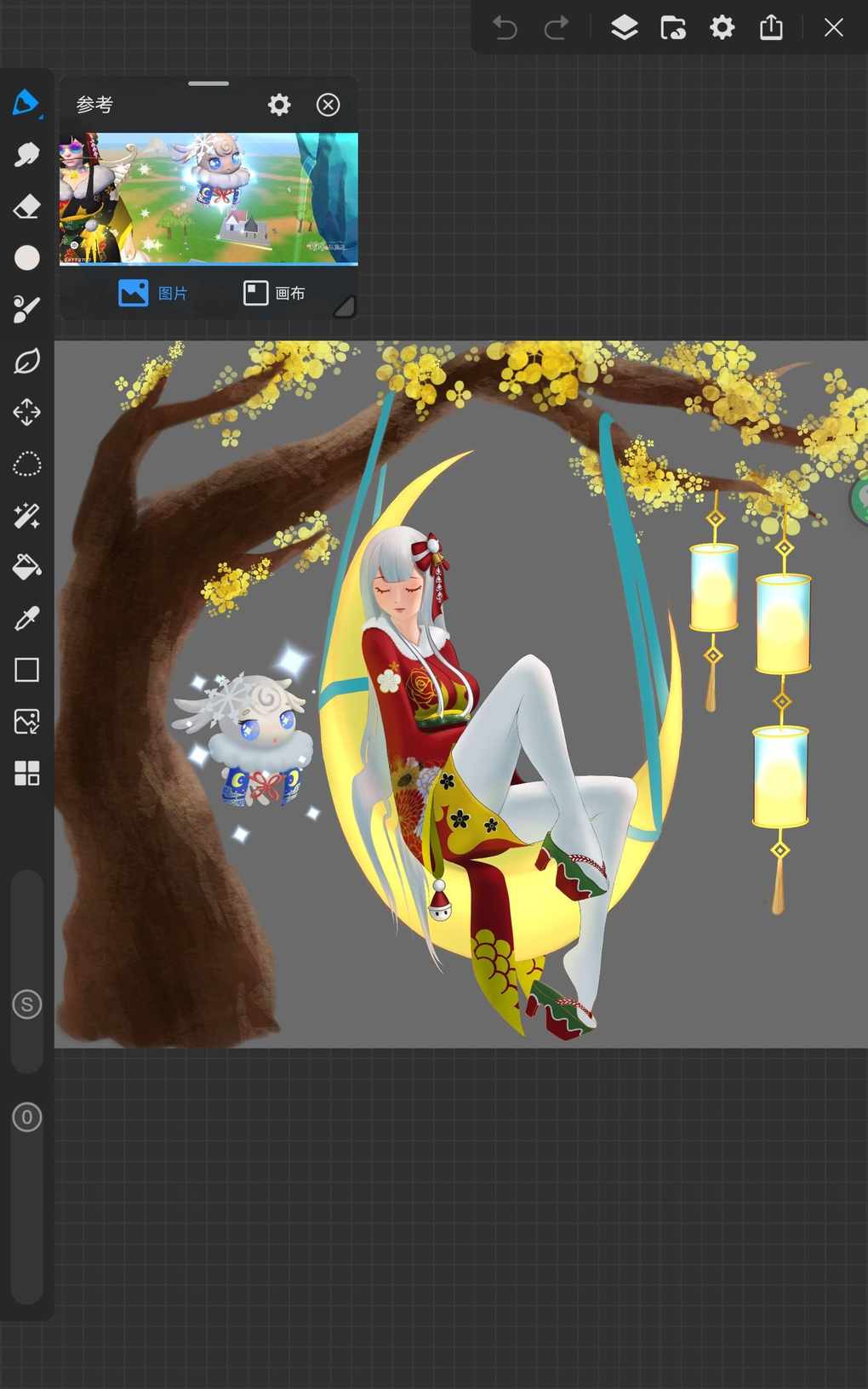
Task: Tap the S brush size indicator
Action: (x=26, y=1004)
